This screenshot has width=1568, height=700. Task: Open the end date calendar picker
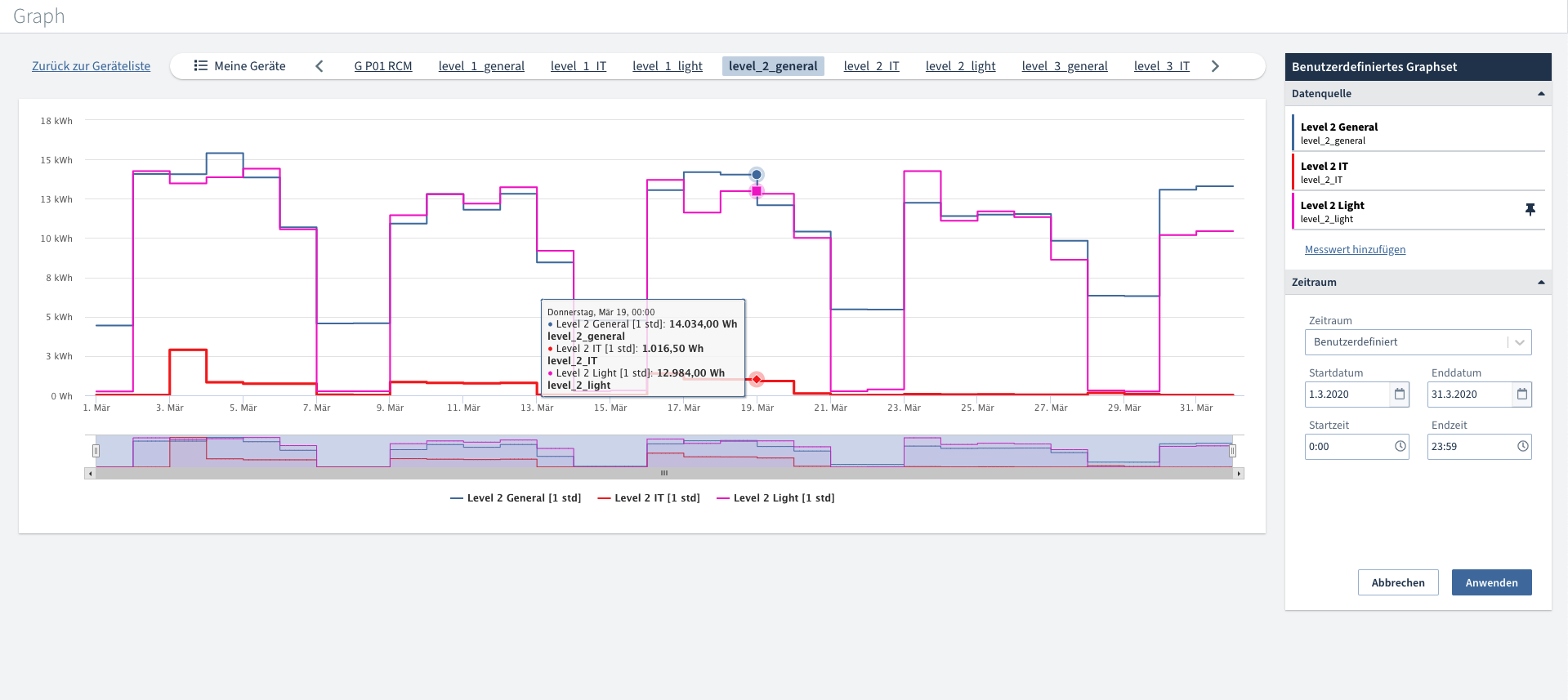pos(1521,395)
